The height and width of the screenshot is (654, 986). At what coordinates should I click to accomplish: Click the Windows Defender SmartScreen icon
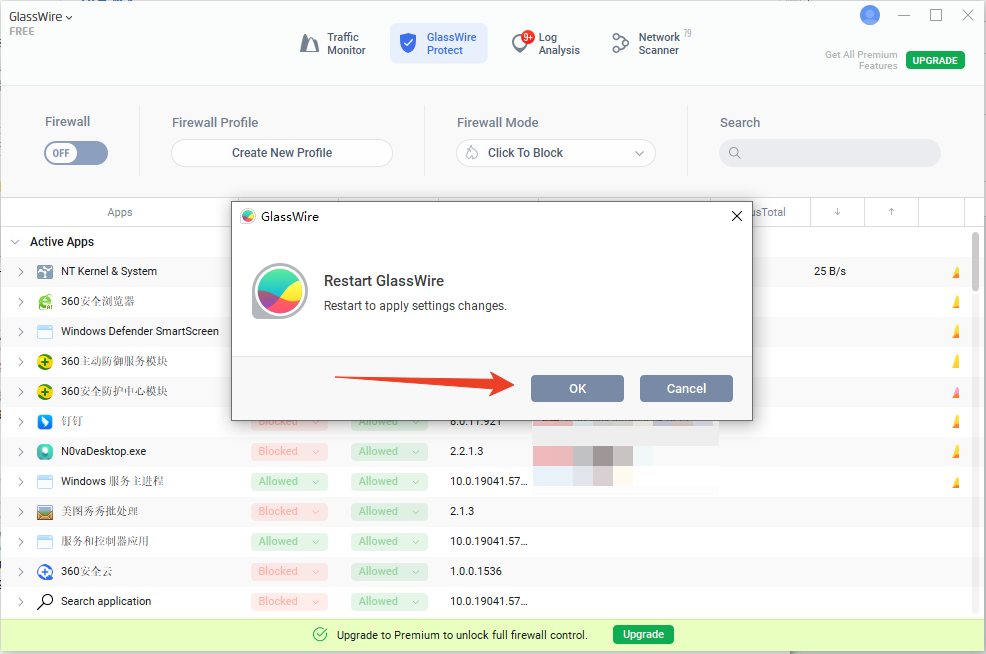click(x=45, y=331)
